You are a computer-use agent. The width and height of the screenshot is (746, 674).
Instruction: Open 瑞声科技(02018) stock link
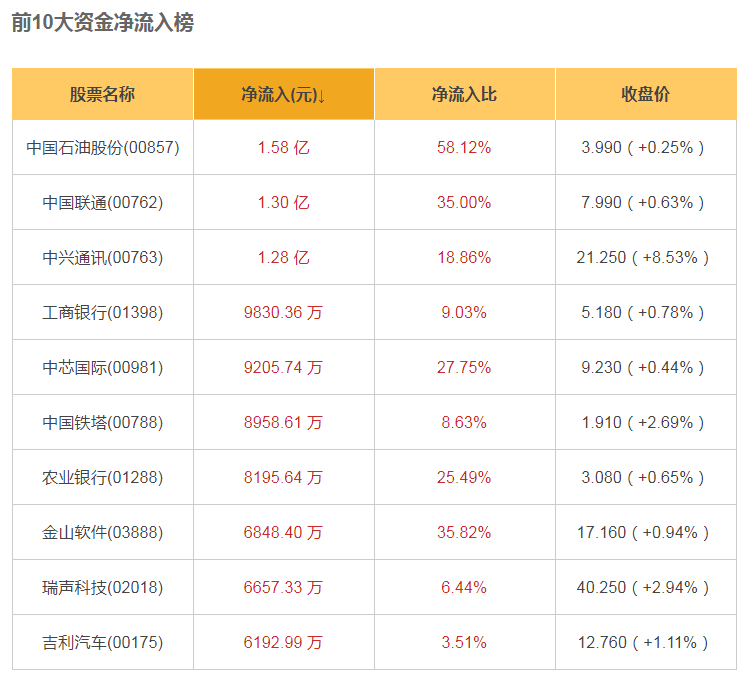(x=102, y=588)
